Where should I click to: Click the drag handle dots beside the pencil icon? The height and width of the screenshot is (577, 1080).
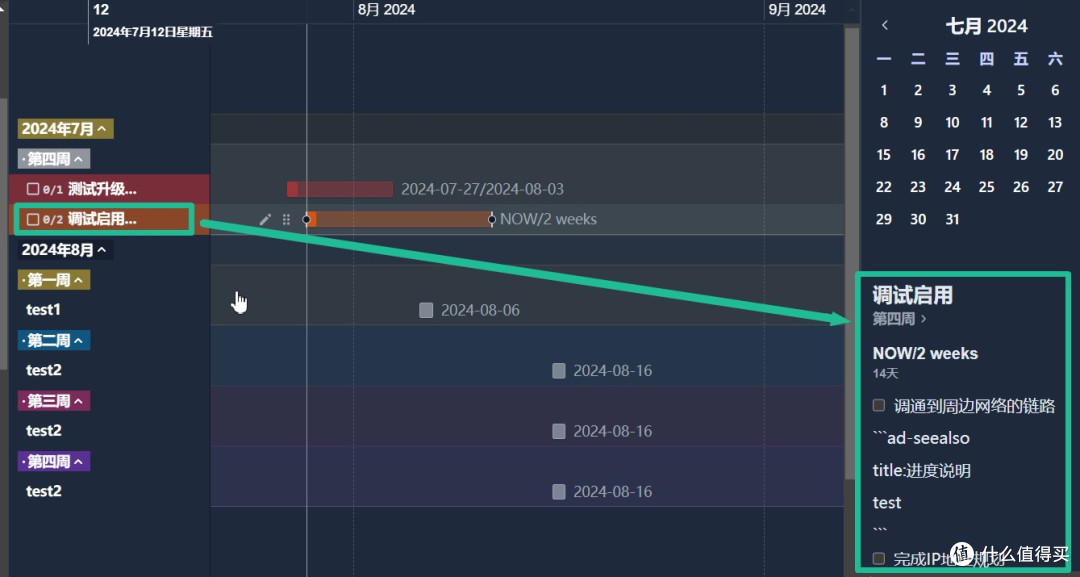pos(286,219)
